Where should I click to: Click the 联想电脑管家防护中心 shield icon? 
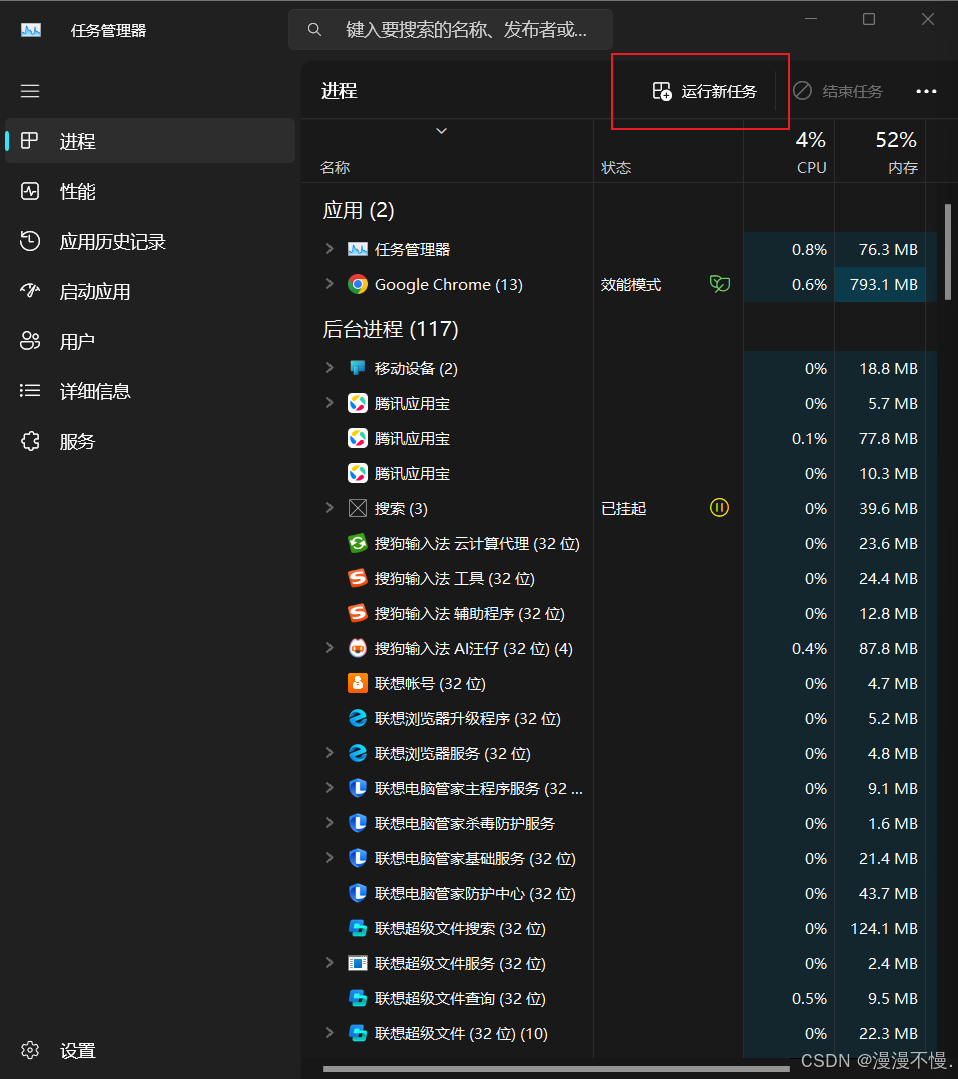point(358,893)
